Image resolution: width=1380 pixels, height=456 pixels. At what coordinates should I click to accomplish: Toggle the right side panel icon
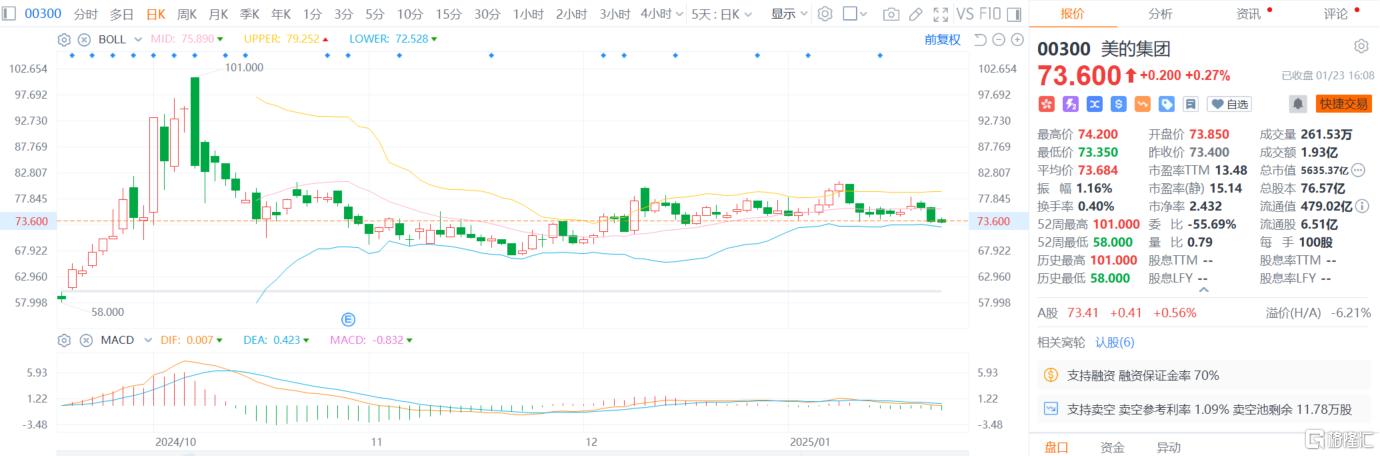(x=1014, y=14)
